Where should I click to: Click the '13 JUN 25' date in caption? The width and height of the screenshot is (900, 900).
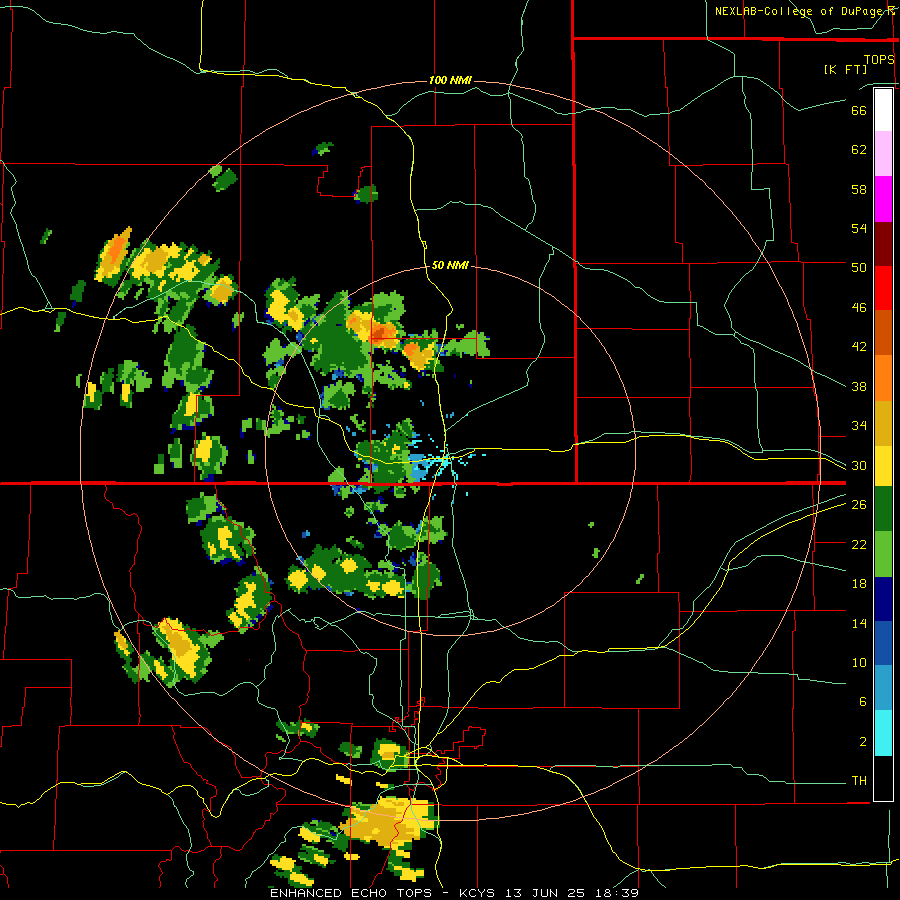click(x=545, y=893)
